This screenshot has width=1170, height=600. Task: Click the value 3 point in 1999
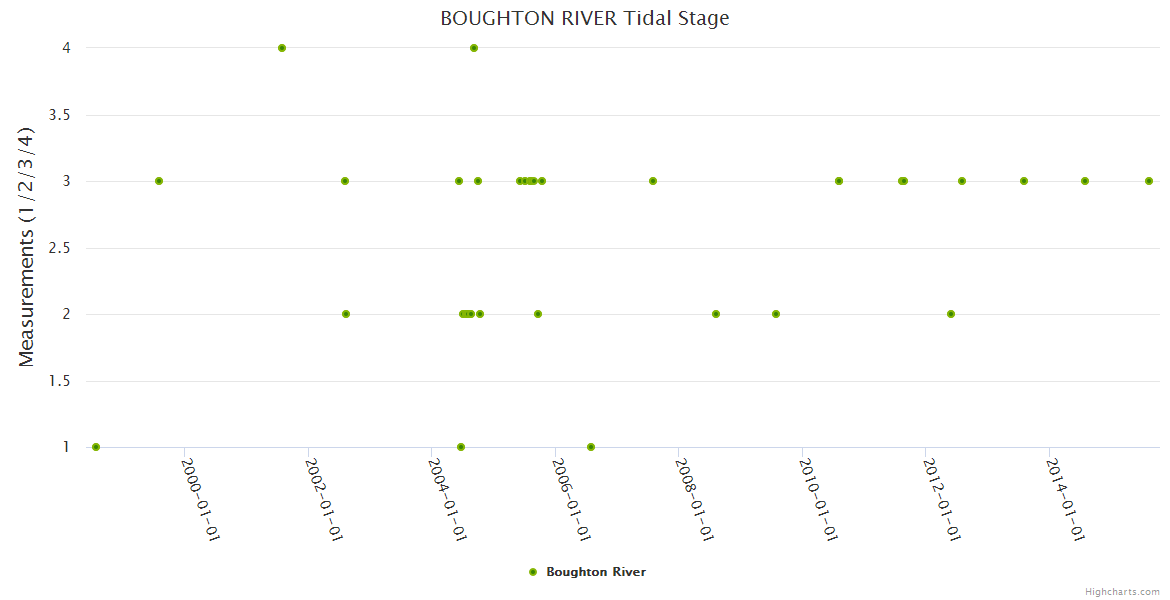[159, 181]
